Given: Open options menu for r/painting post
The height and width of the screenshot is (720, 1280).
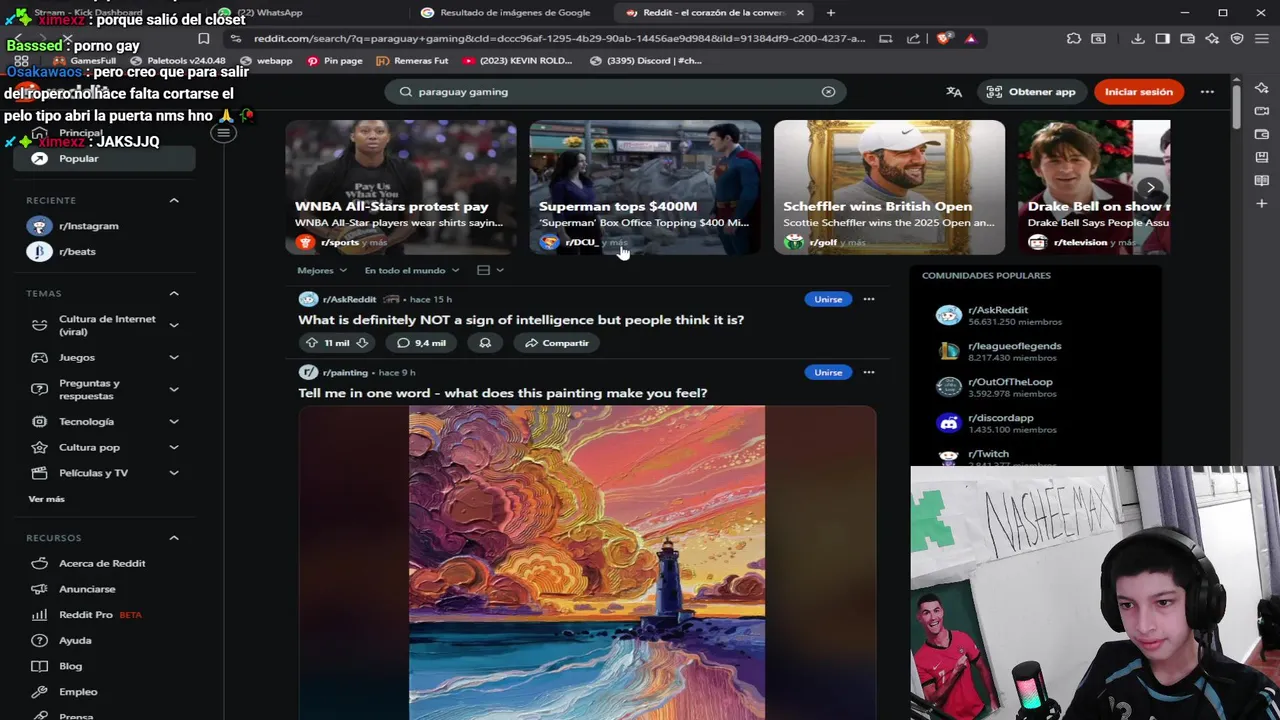Looking at the screenshot, I should click(869, 372).
